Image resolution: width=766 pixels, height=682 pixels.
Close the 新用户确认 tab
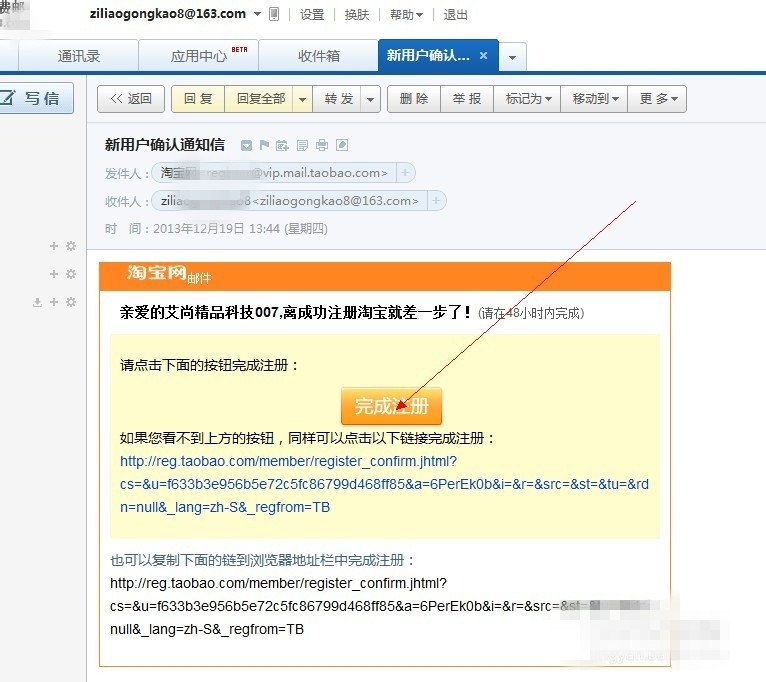click(x=483, y=55)
